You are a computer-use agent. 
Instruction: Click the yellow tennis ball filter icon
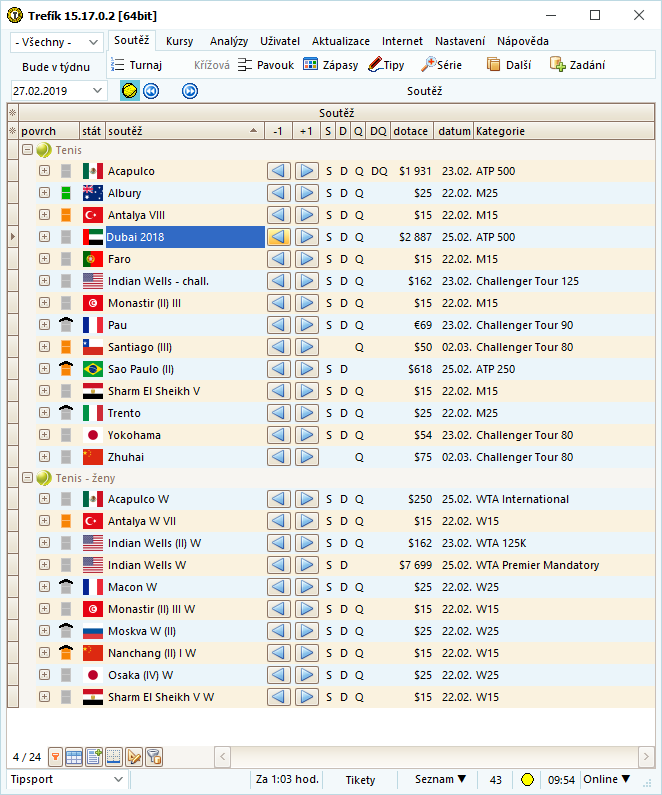tap(130, 91)
